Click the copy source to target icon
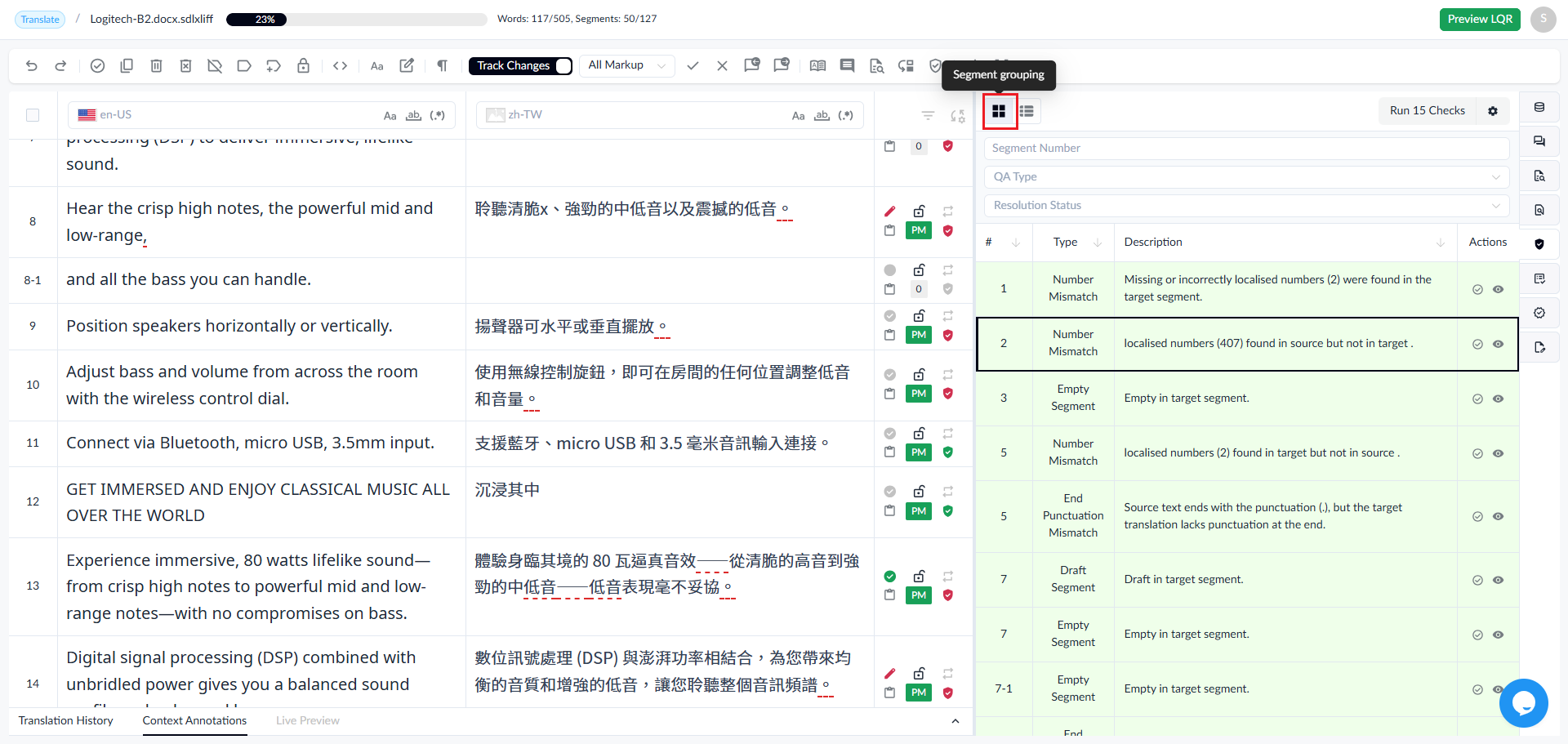 click(x=127, y=65)
